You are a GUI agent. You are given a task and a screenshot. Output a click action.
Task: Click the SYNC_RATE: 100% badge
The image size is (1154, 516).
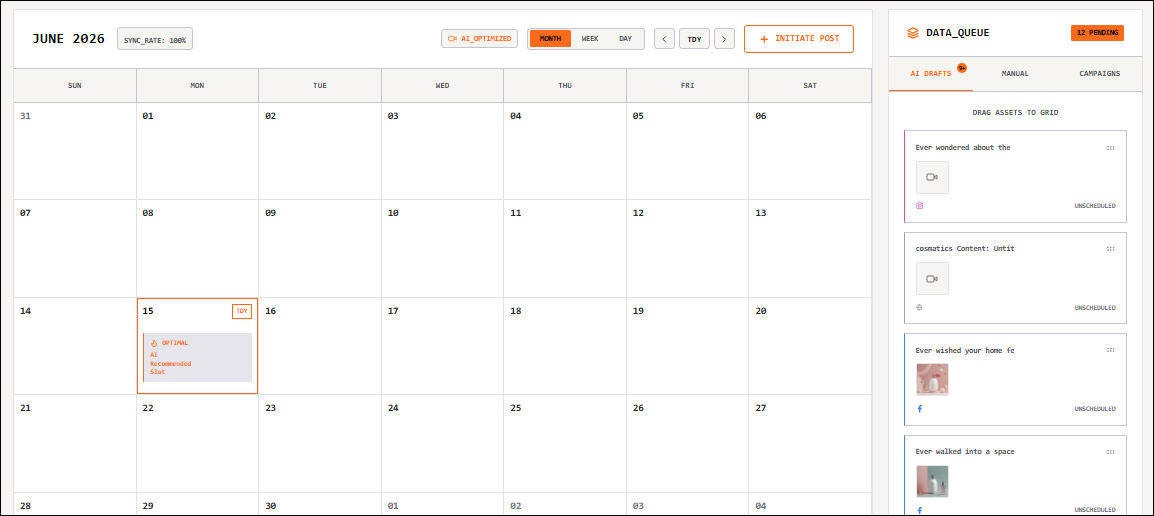[155, 39]
